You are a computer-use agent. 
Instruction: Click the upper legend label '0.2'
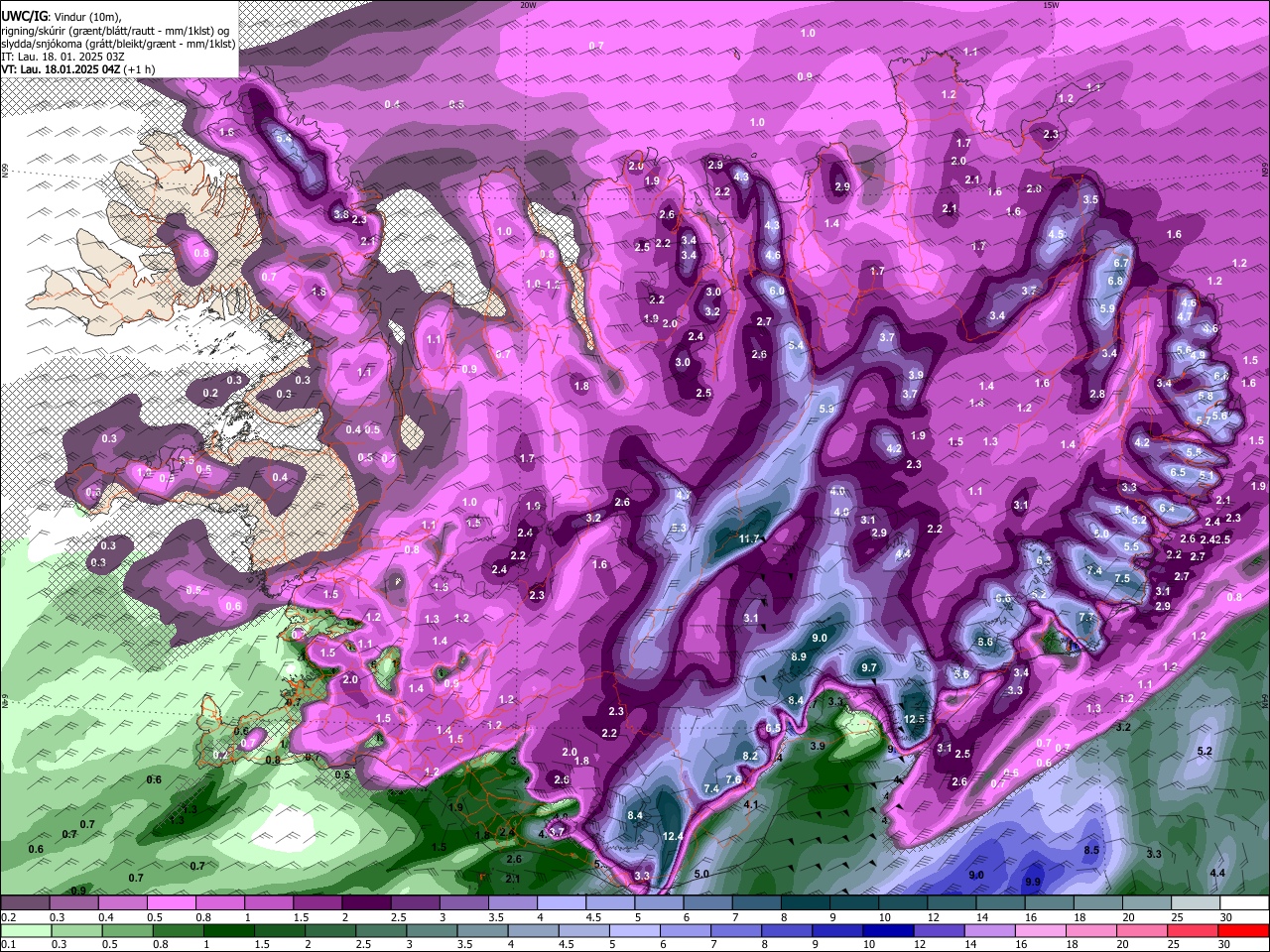[8, 918]
